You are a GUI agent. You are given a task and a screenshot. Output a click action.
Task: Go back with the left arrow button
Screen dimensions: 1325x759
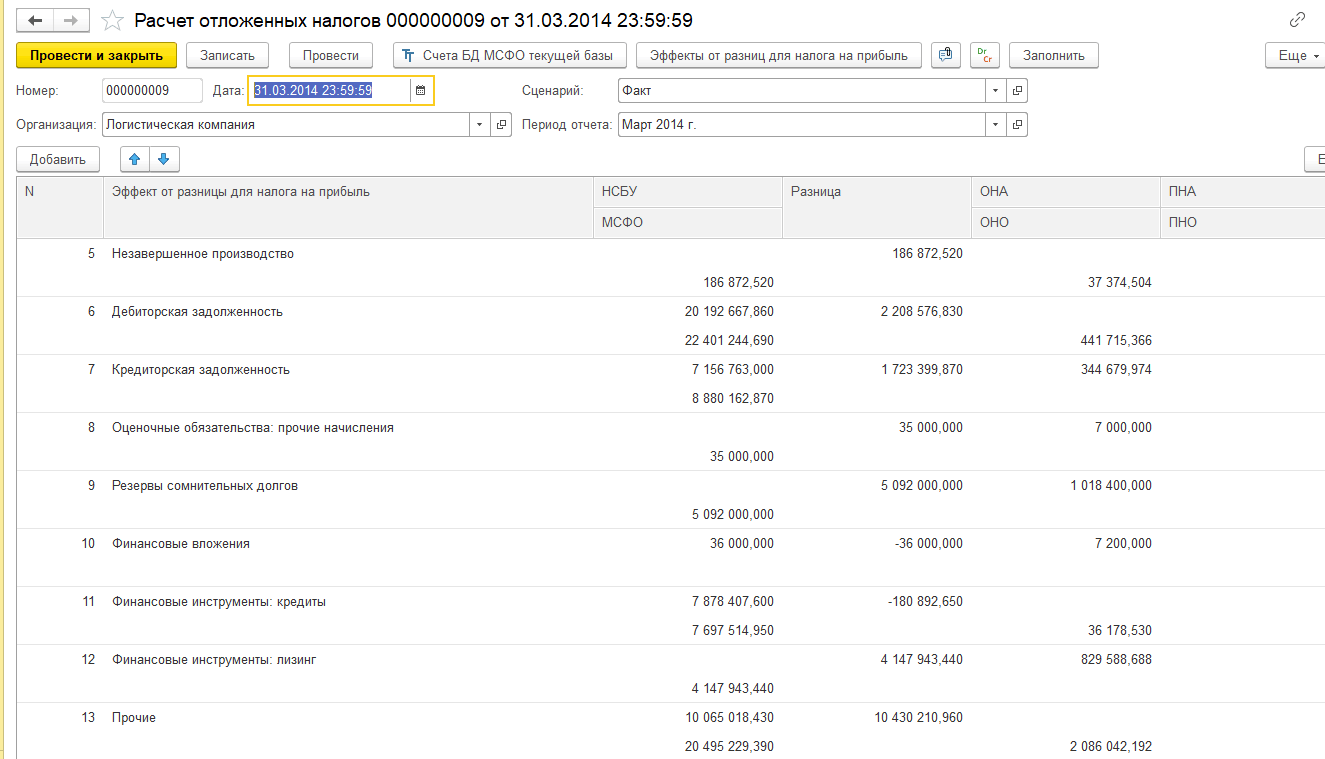35,20
